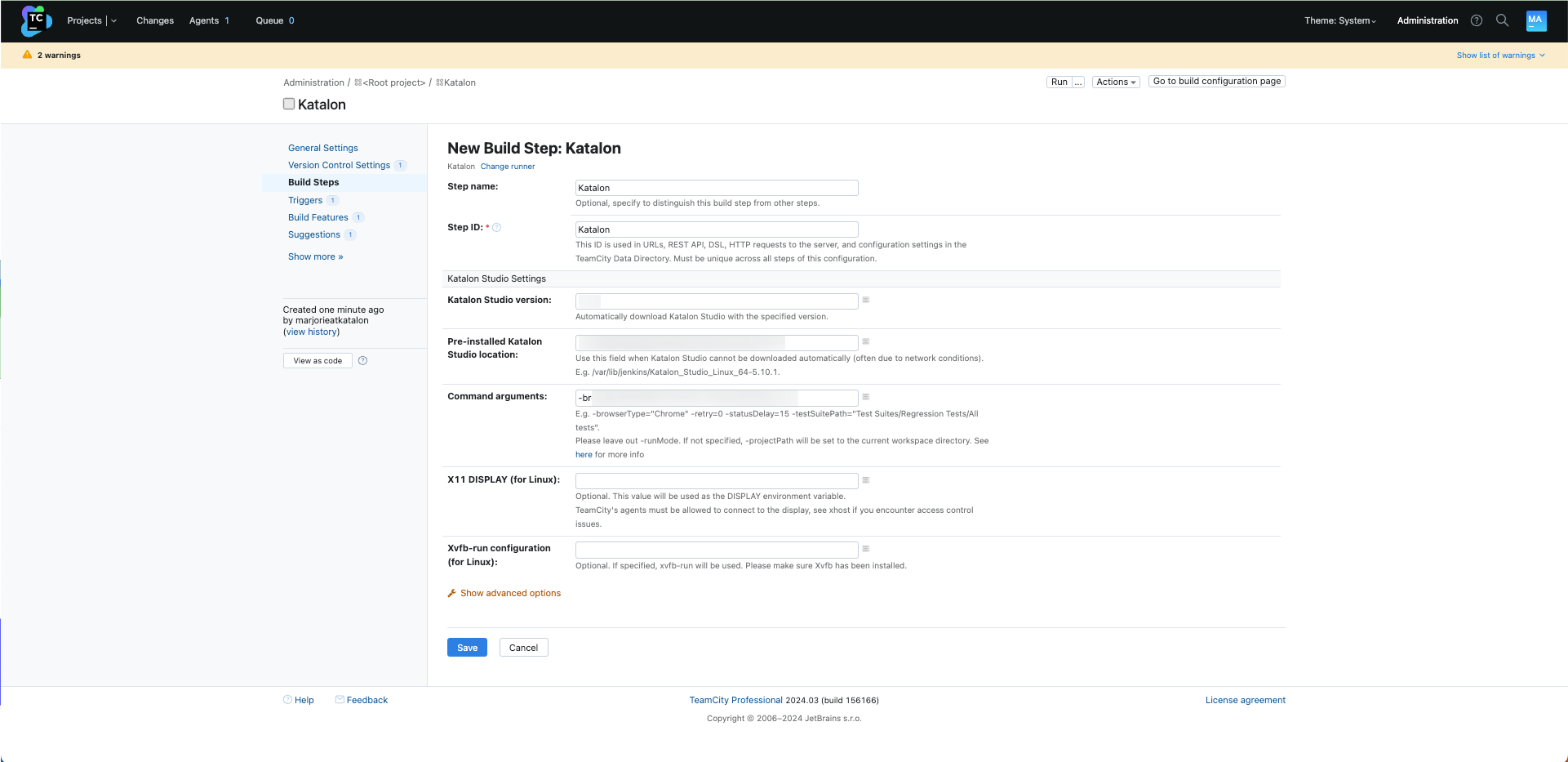Click the help icon beside View as code
1568x762 pixels.
363,360
